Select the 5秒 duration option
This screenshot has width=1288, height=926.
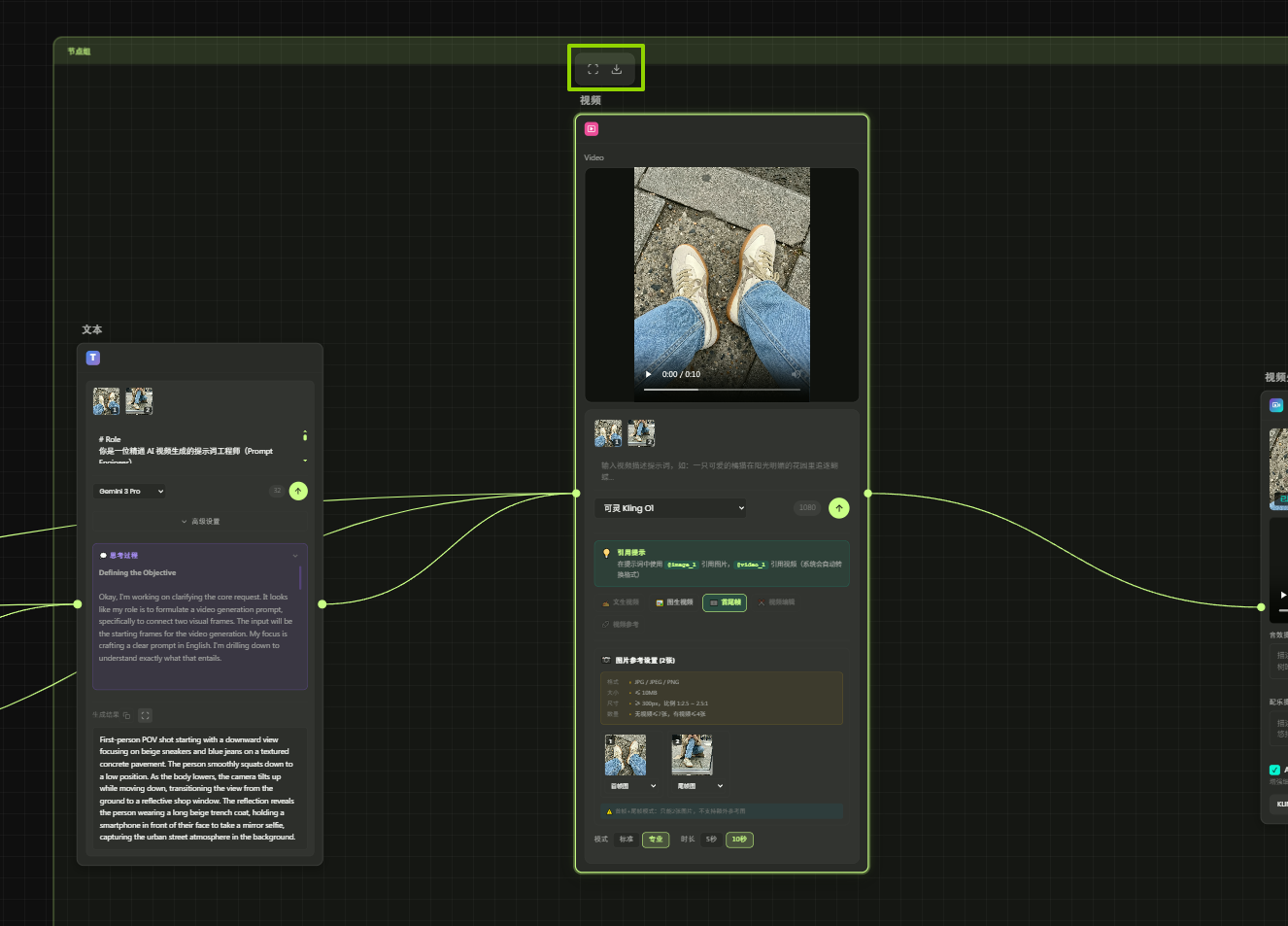pos(711,840)
